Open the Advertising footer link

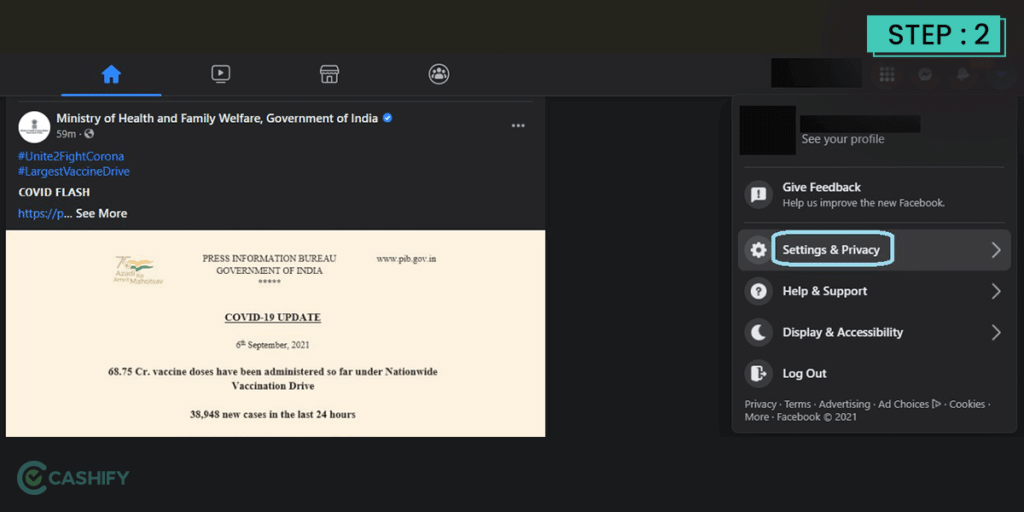point(844,404)
